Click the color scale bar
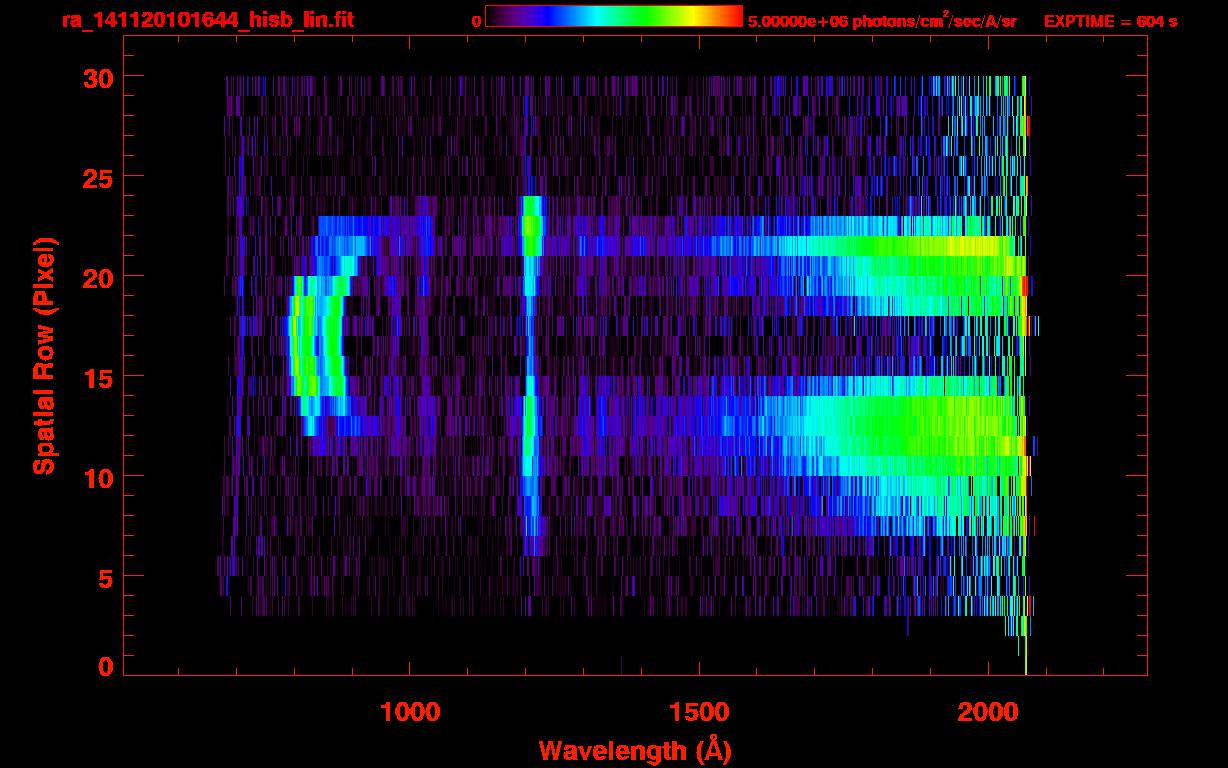Viewport: 1228px width, 768px height. click(614, 16)
